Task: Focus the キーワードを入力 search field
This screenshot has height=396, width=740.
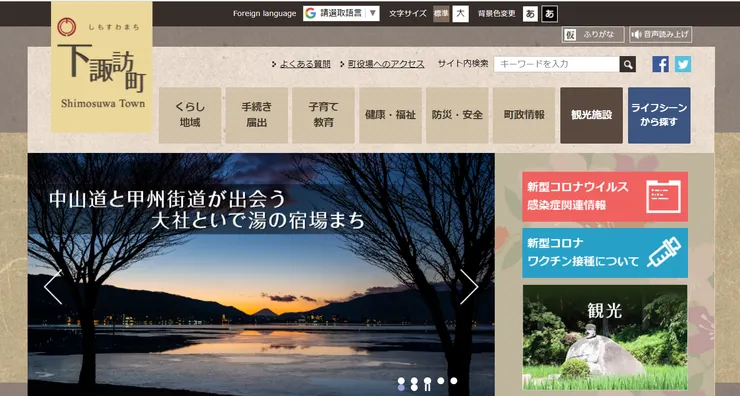Action: [556, 64]
